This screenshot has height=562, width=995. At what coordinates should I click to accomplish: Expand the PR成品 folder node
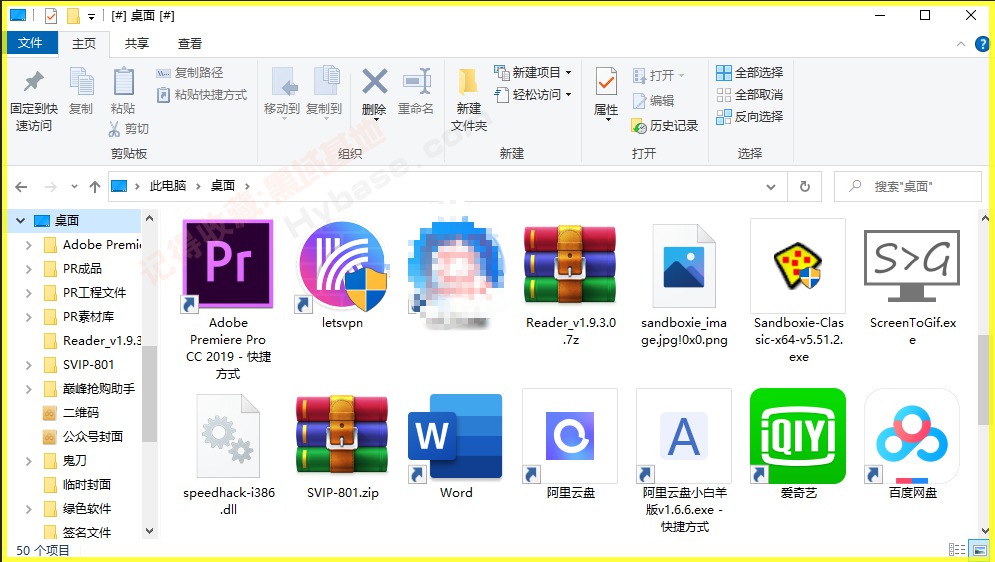point(29,269)
